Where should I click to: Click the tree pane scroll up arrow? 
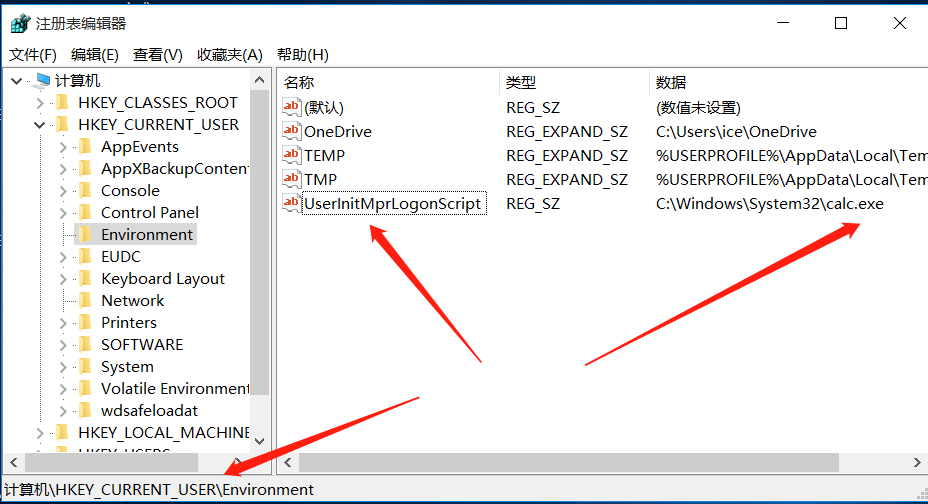coord(259,80)
